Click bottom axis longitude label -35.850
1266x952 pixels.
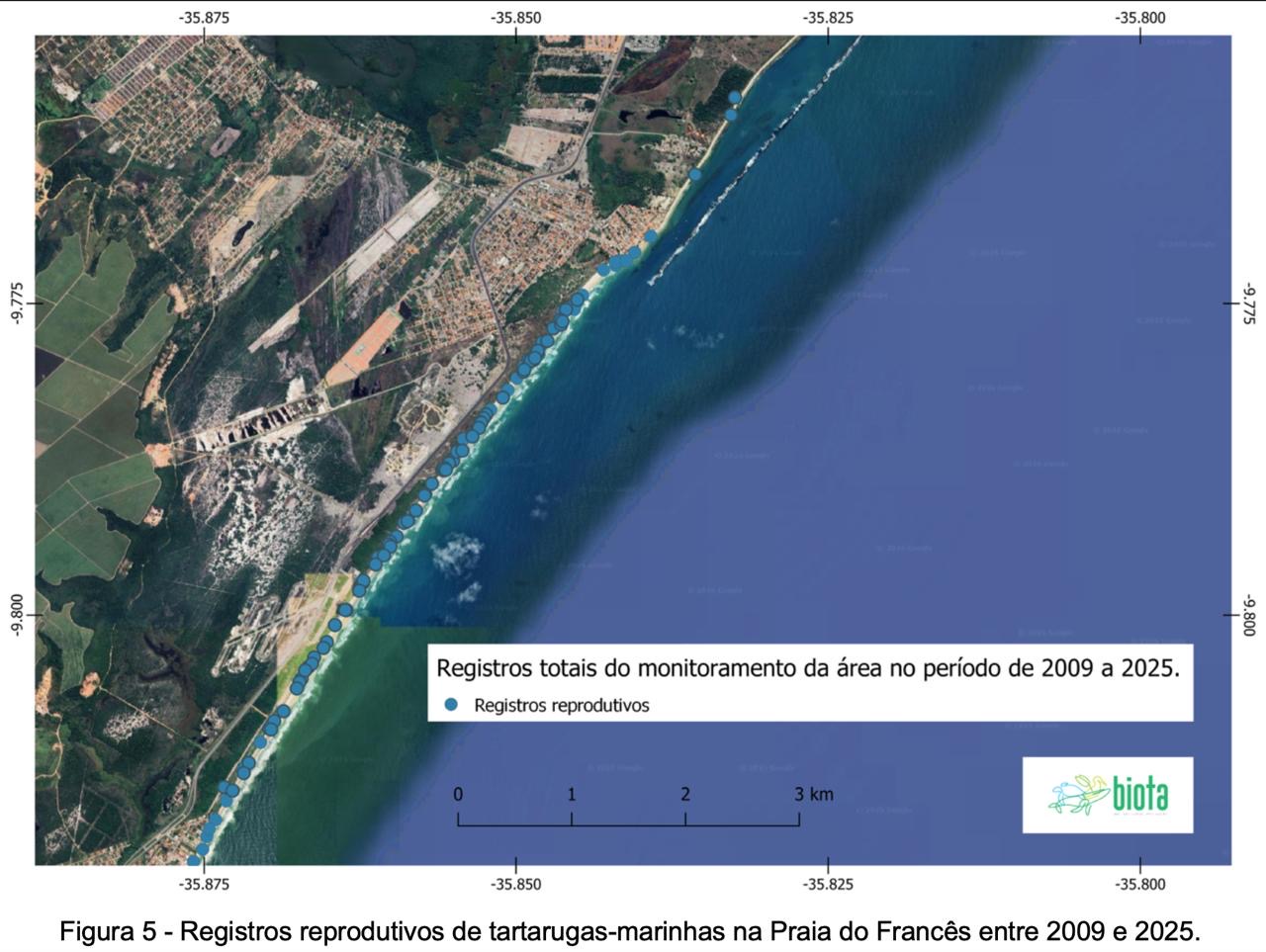point(515,884)
